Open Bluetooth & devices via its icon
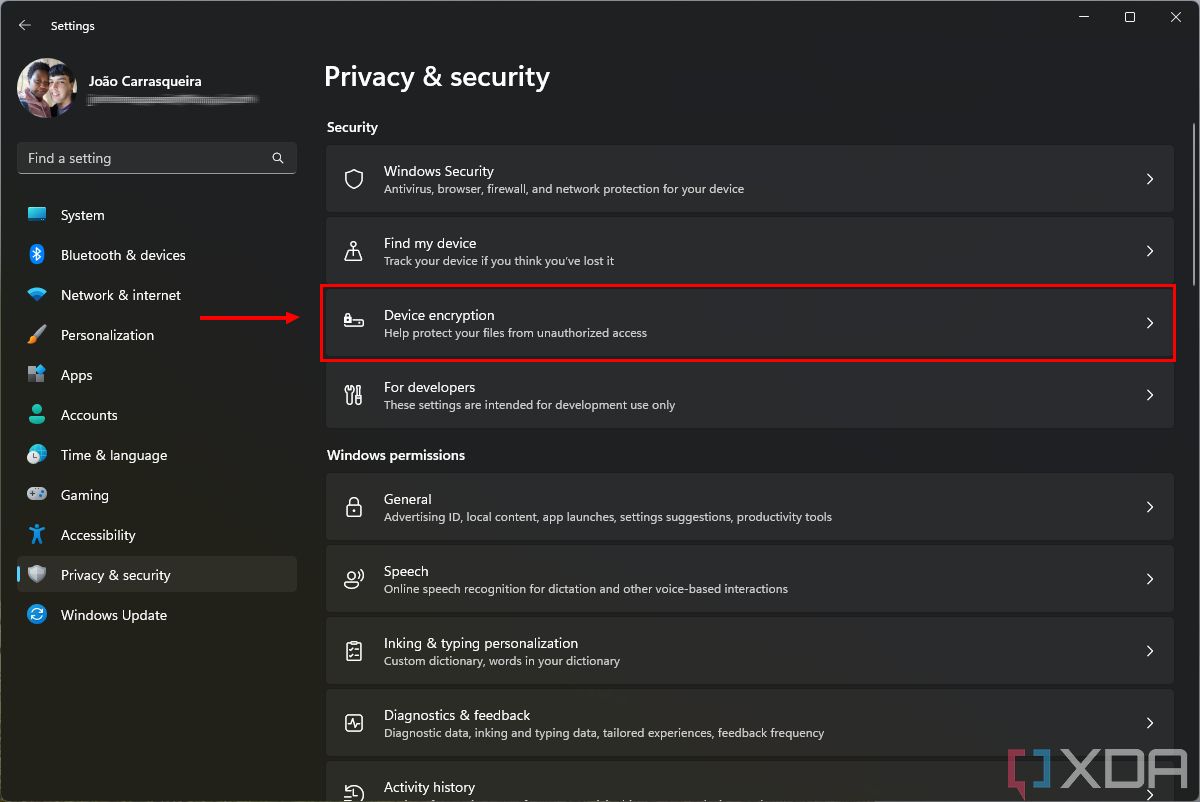Image resolution: width=1200 pixels, height=802 pixels. click(x=37, y=255)
